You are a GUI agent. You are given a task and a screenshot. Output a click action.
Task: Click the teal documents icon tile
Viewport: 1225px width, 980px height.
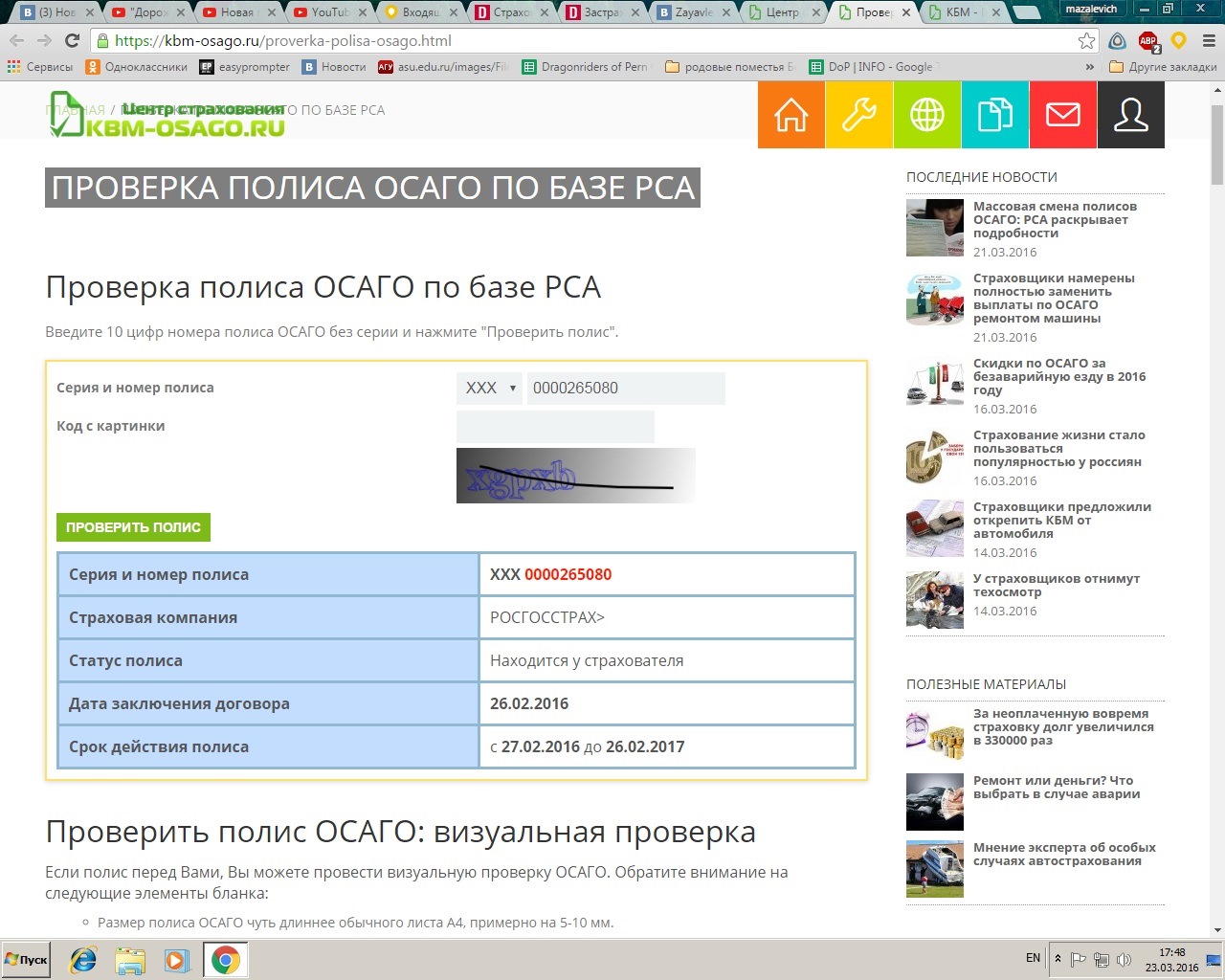995,115
